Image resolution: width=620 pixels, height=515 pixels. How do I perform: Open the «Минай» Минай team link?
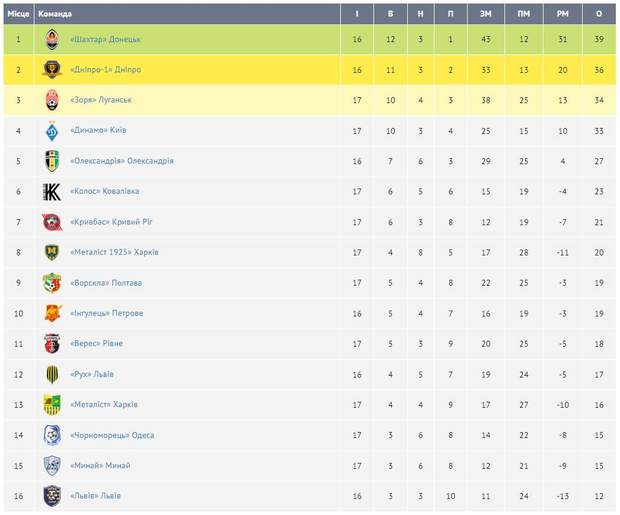(100, 466)
